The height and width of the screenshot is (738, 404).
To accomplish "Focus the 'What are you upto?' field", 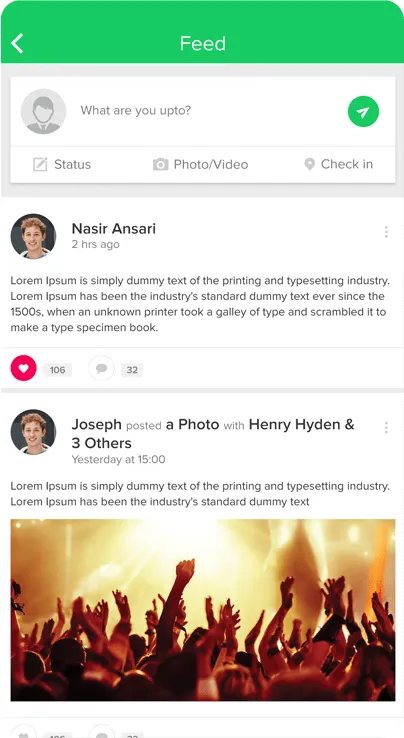I will coord(206,111).
